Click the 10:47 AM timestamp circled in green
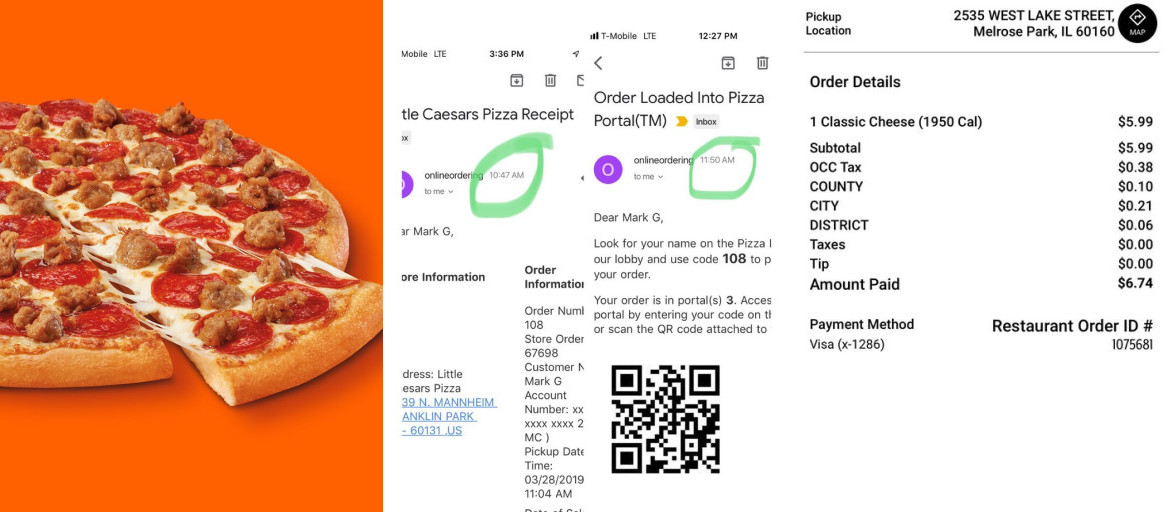 pos(507,175)
